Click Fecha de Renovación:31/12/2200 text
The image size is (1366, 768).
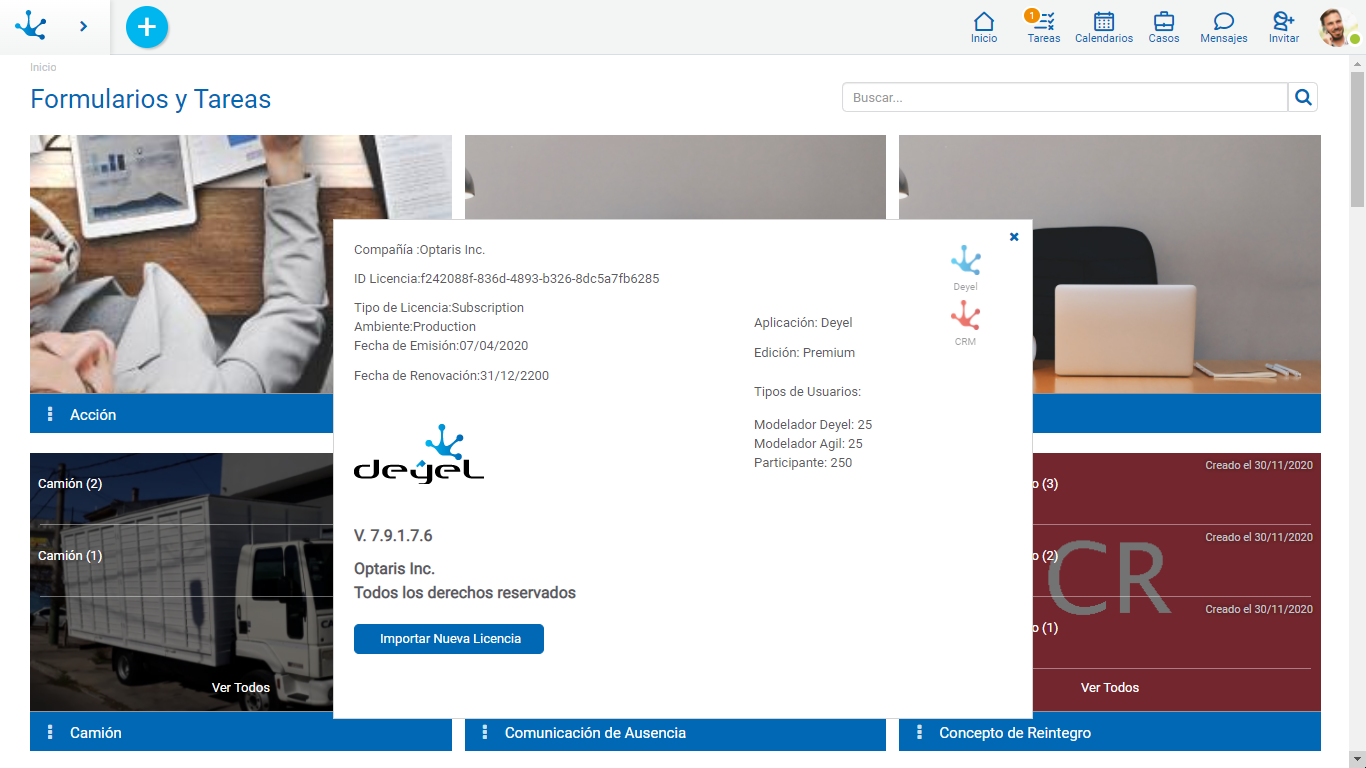451,376
